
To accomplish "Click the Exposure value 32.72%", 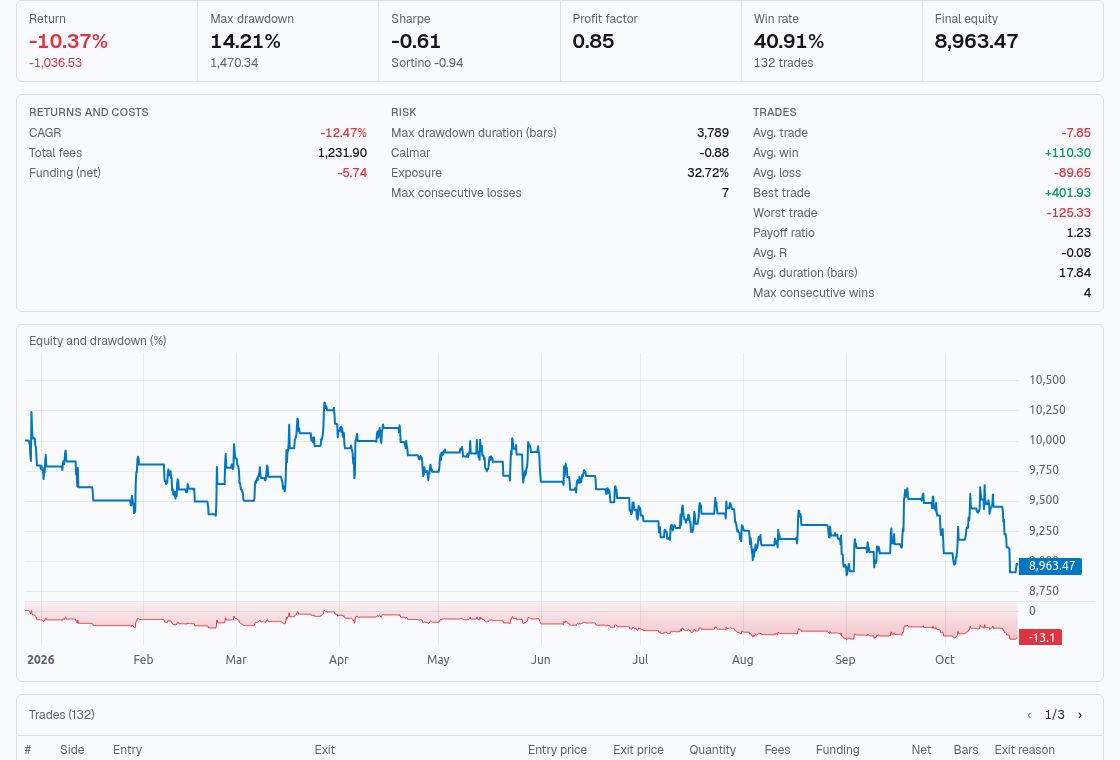I will coord(708,173).
